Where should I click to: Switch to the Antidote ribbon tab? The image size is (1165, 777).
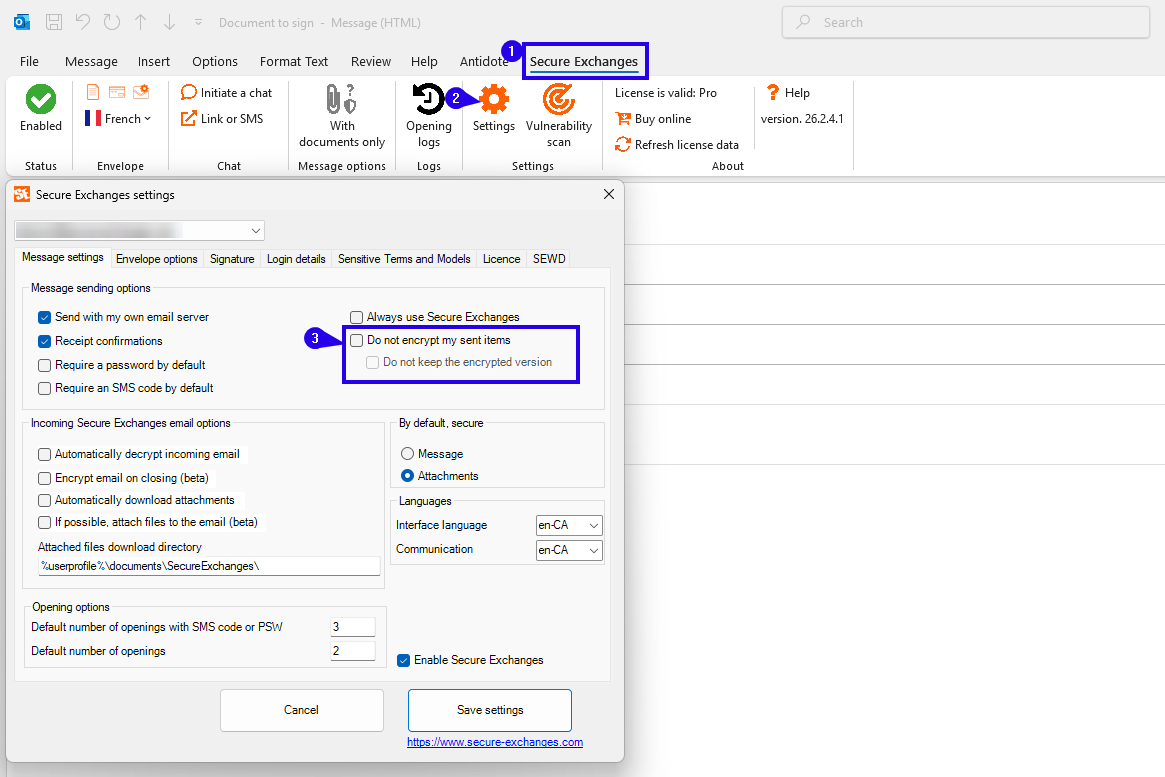click(x=484, y=62)
